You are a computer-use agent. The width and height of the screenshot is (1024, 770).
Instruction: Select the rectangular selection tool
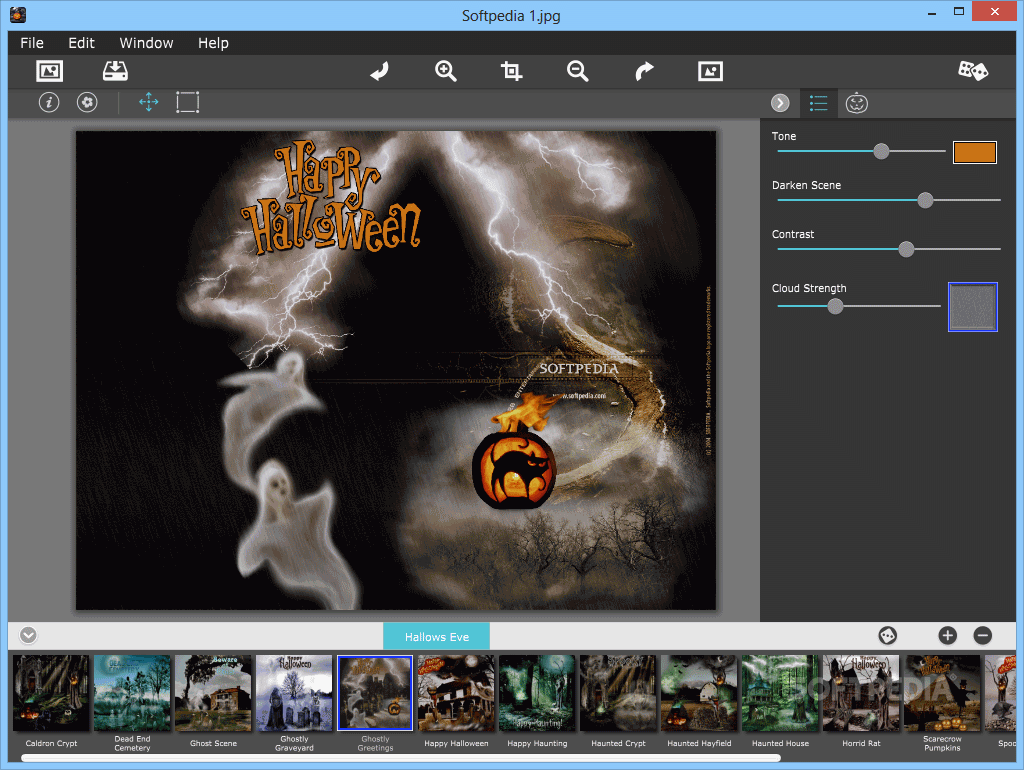point(187,103)
